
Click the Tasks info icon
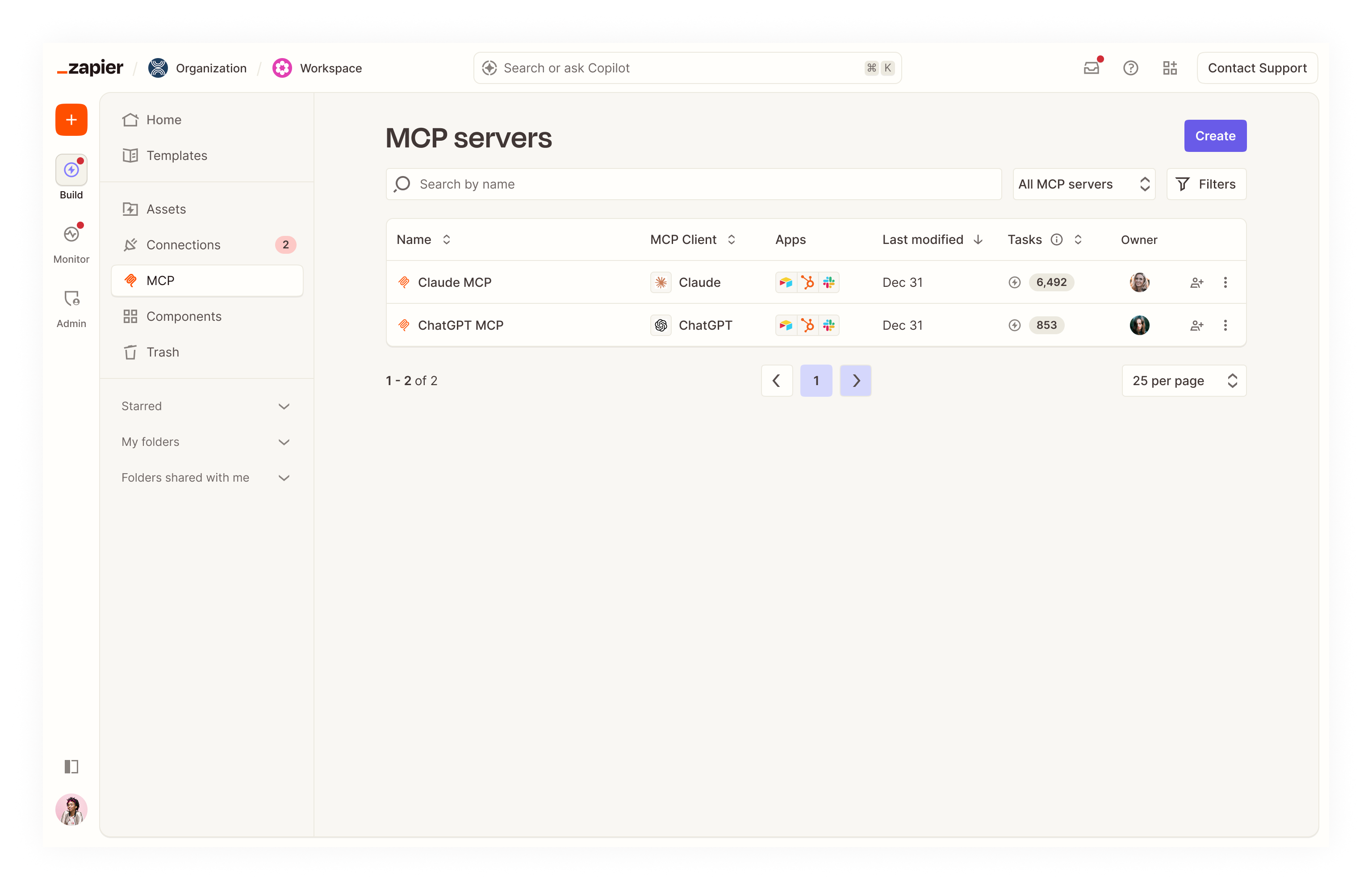click(x=1056, y=240)
